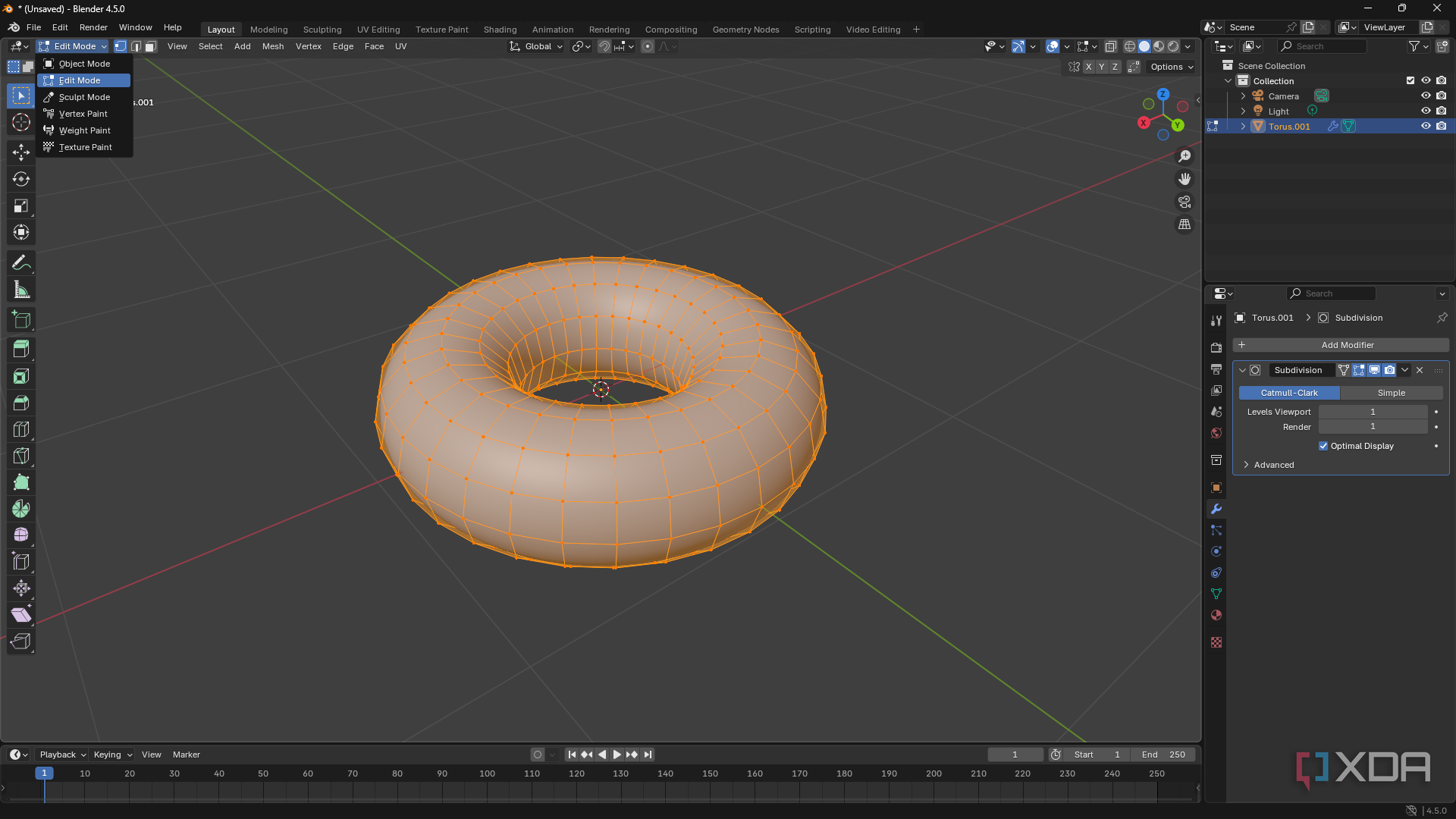Hide Torus.001 in viewport via eye icon
This screenshot has width=1456, height=819.
coord(1426,126)
